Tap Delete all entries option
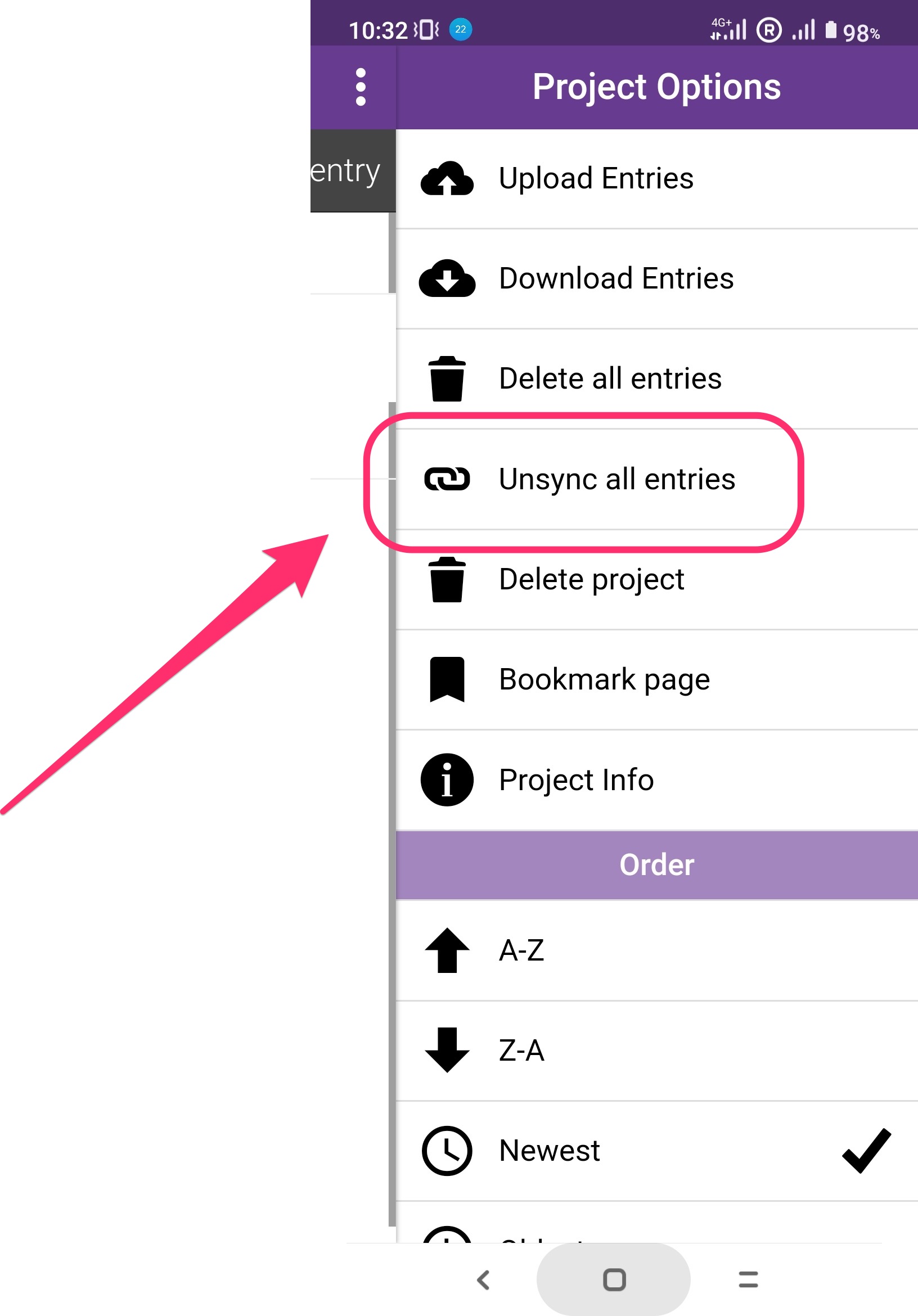The height and width of the screenshot is (1316, 918). click(610, 379)
